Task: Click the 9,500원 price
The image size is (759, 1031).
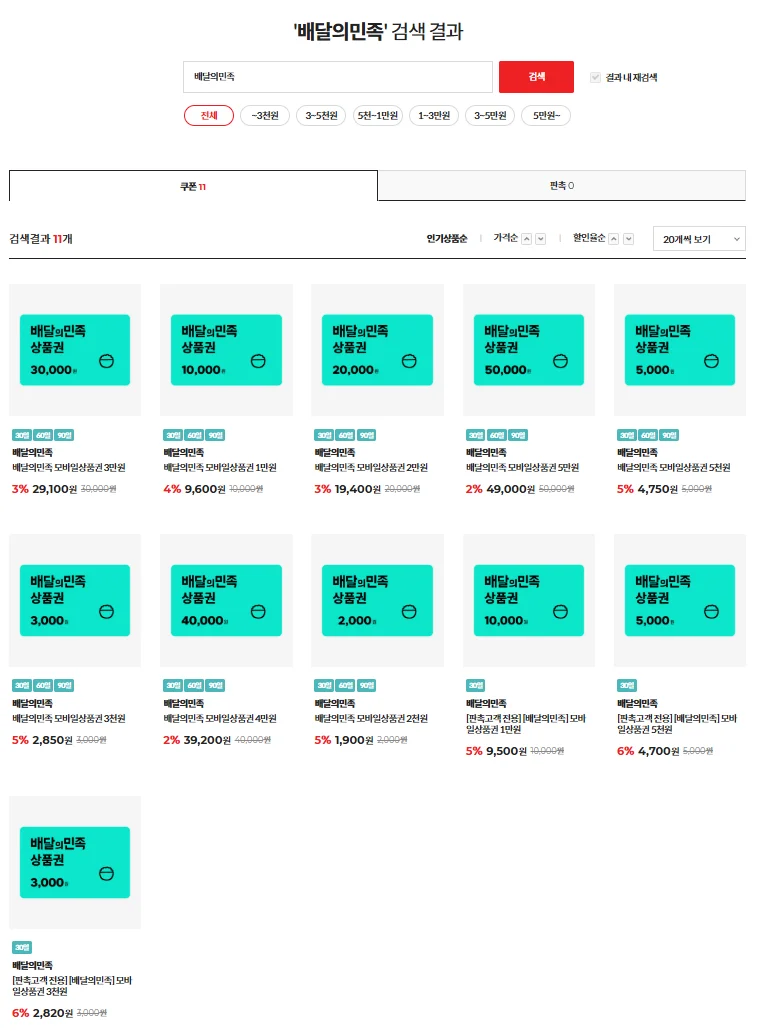Action: [506, 752]
